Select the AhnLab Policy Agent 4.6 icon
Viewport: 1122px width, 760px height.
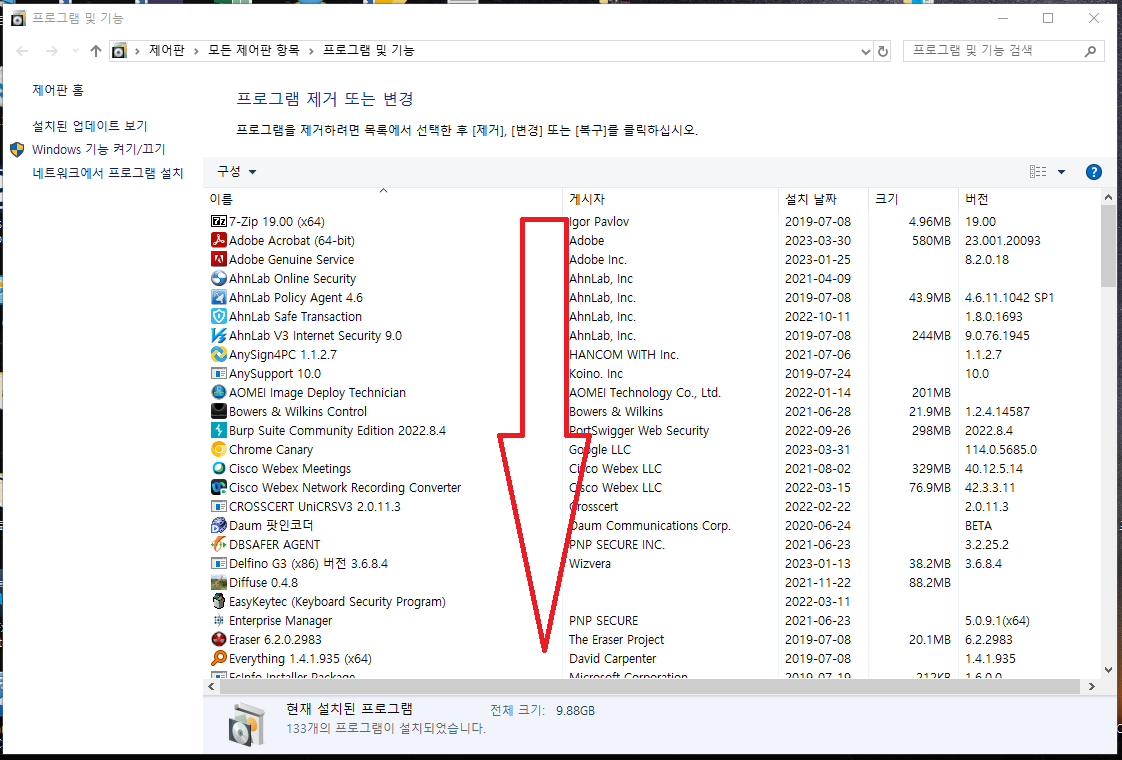click(219, 298)
